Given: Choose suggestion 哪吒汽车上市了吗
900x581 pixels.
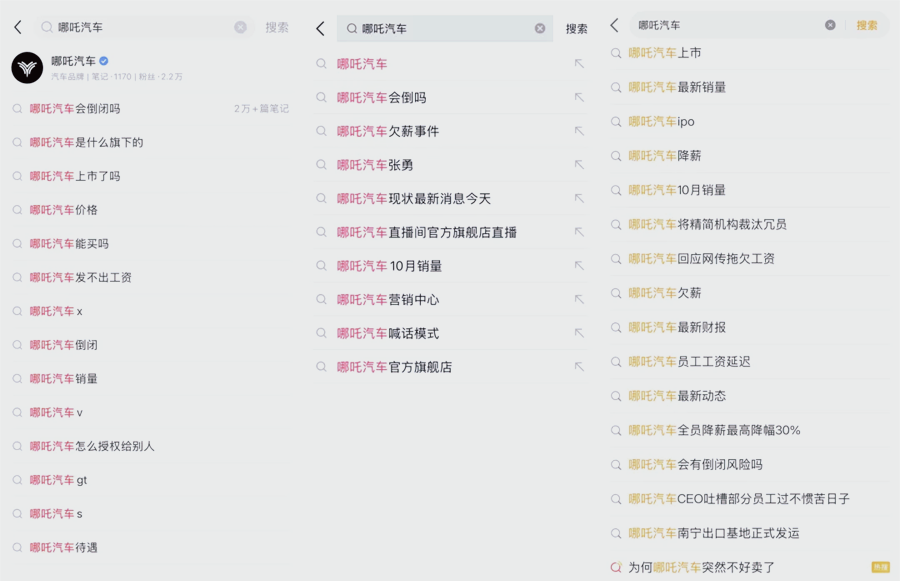Looking at the screenshot, I should (75, 176).
